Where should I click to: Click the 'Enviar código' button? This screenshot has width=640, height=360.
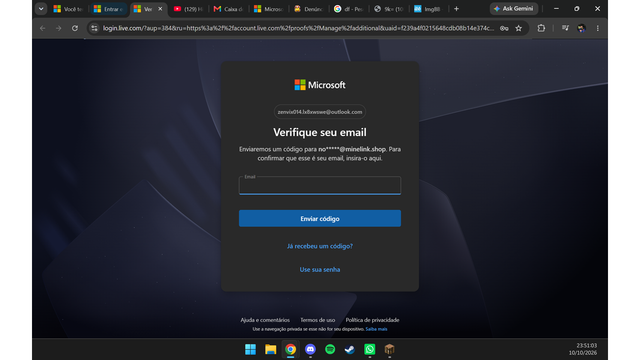pos(320,218)
